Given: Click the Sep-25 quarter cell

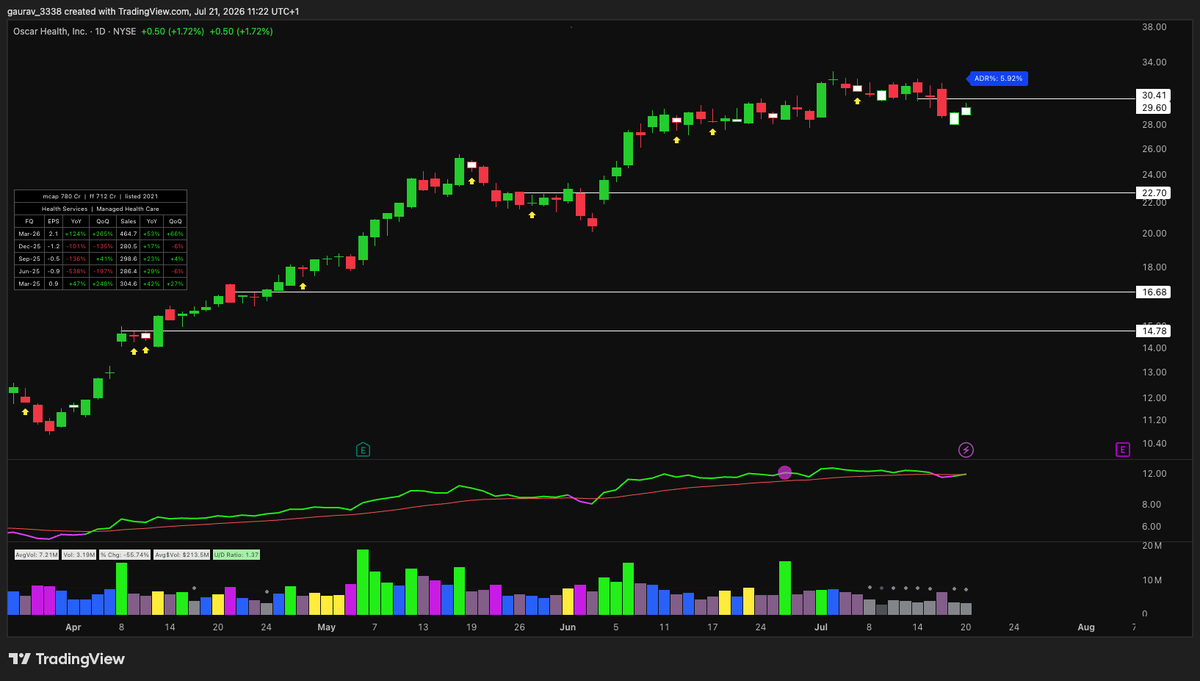Looking at the screenshot, I should point(29,259).
